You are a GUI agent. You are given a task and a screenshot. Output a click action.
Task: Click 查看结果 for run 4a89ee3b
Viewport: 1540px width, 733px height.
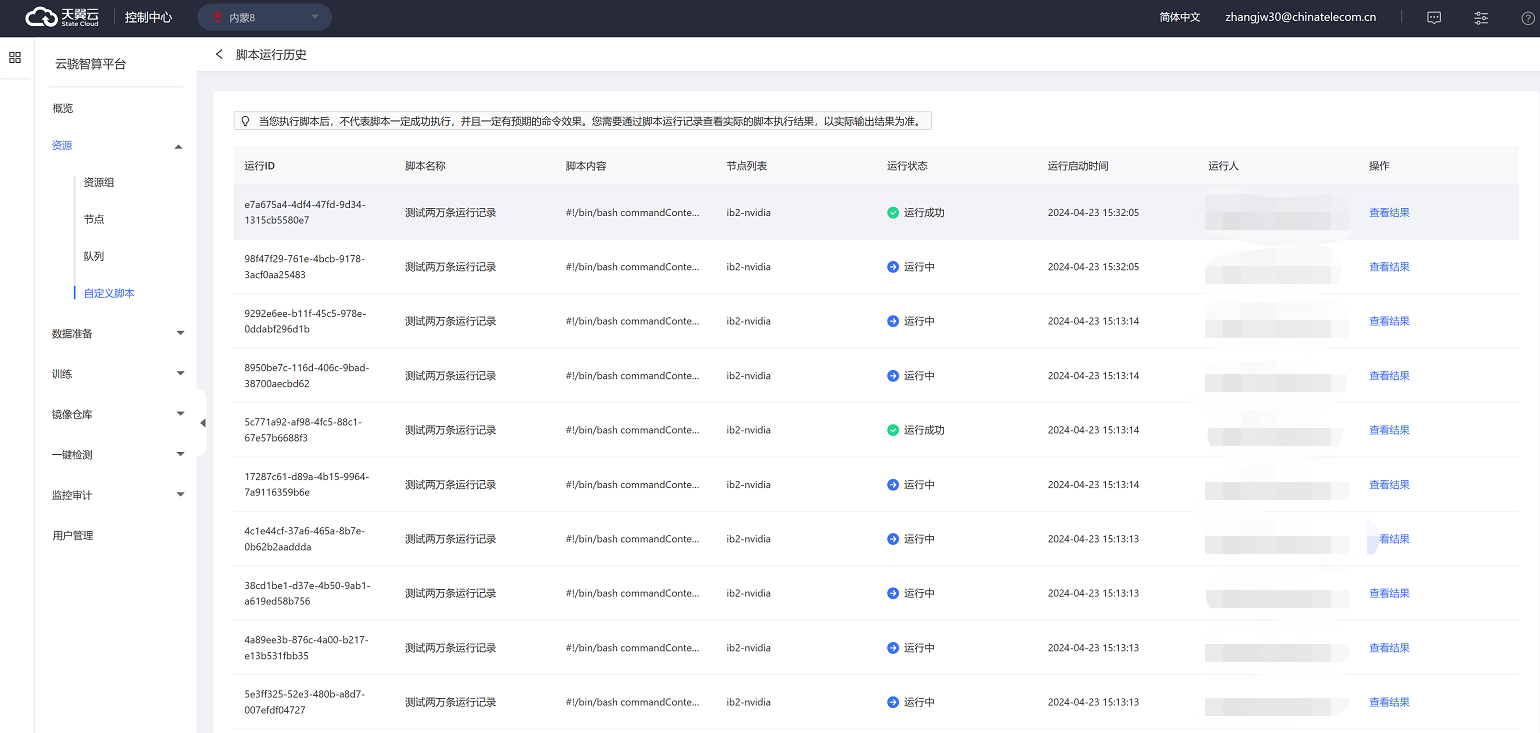point(1389,648)
